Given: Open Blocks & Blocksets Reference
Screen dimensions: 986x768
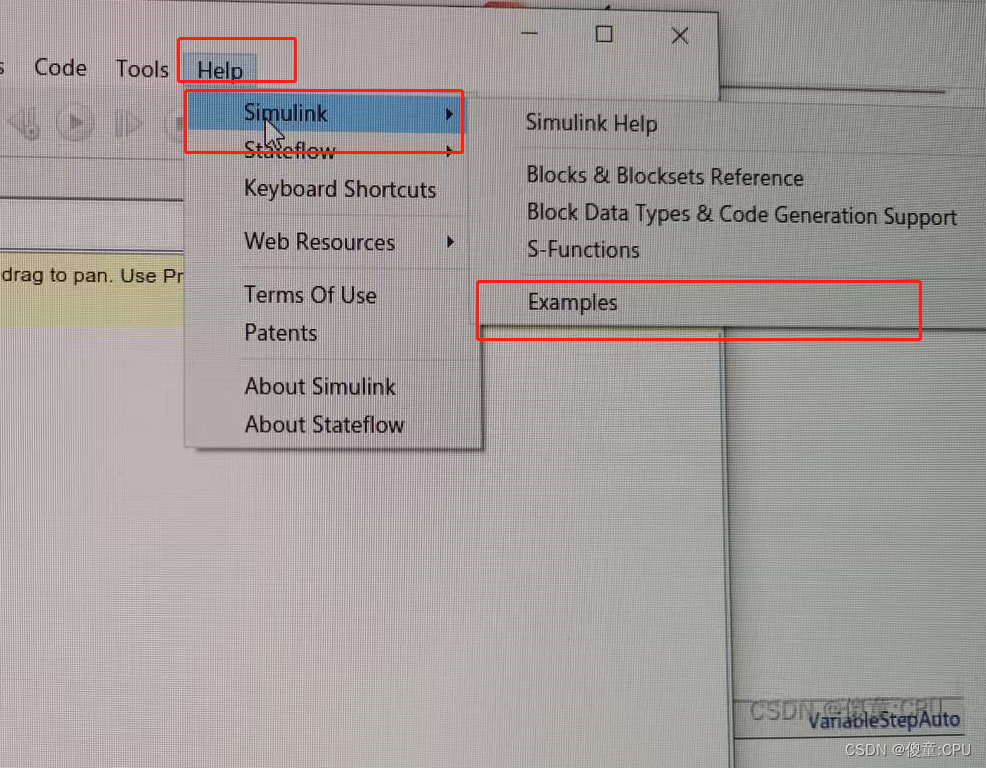Looking at the screenshot, I should (x=665, y=176).
